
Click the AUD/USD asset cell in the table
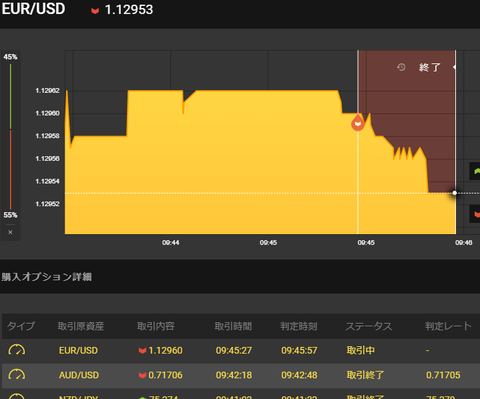(x=79, y=375)
